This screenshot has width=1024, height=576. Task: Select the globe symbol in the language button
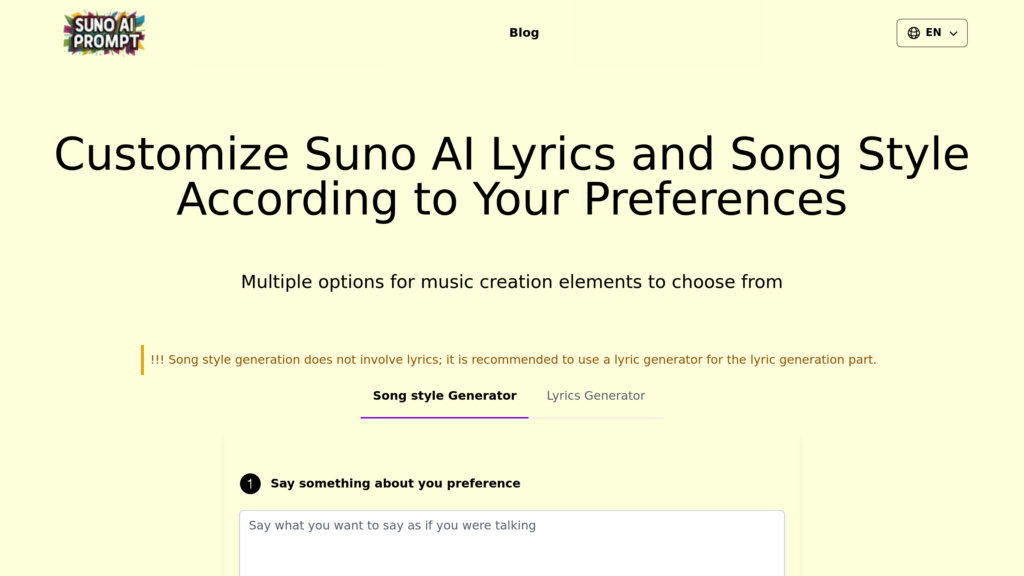point(913,32)
